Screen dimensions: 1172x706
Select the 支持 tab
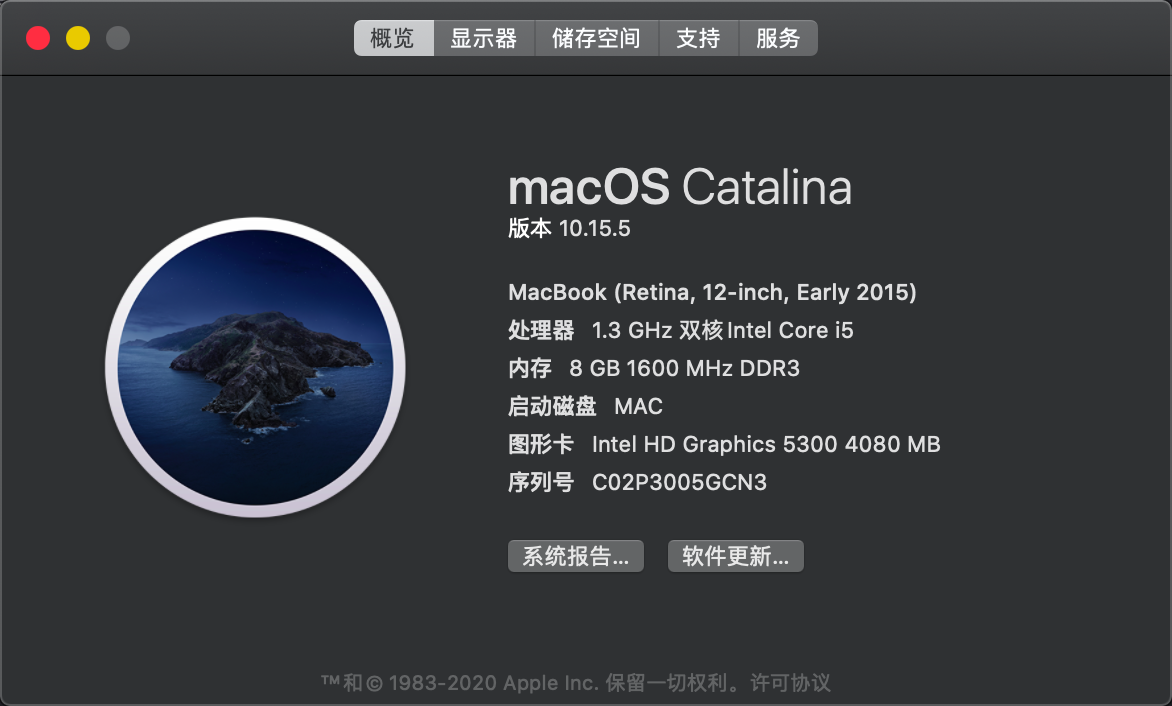[x=698, y=38]
